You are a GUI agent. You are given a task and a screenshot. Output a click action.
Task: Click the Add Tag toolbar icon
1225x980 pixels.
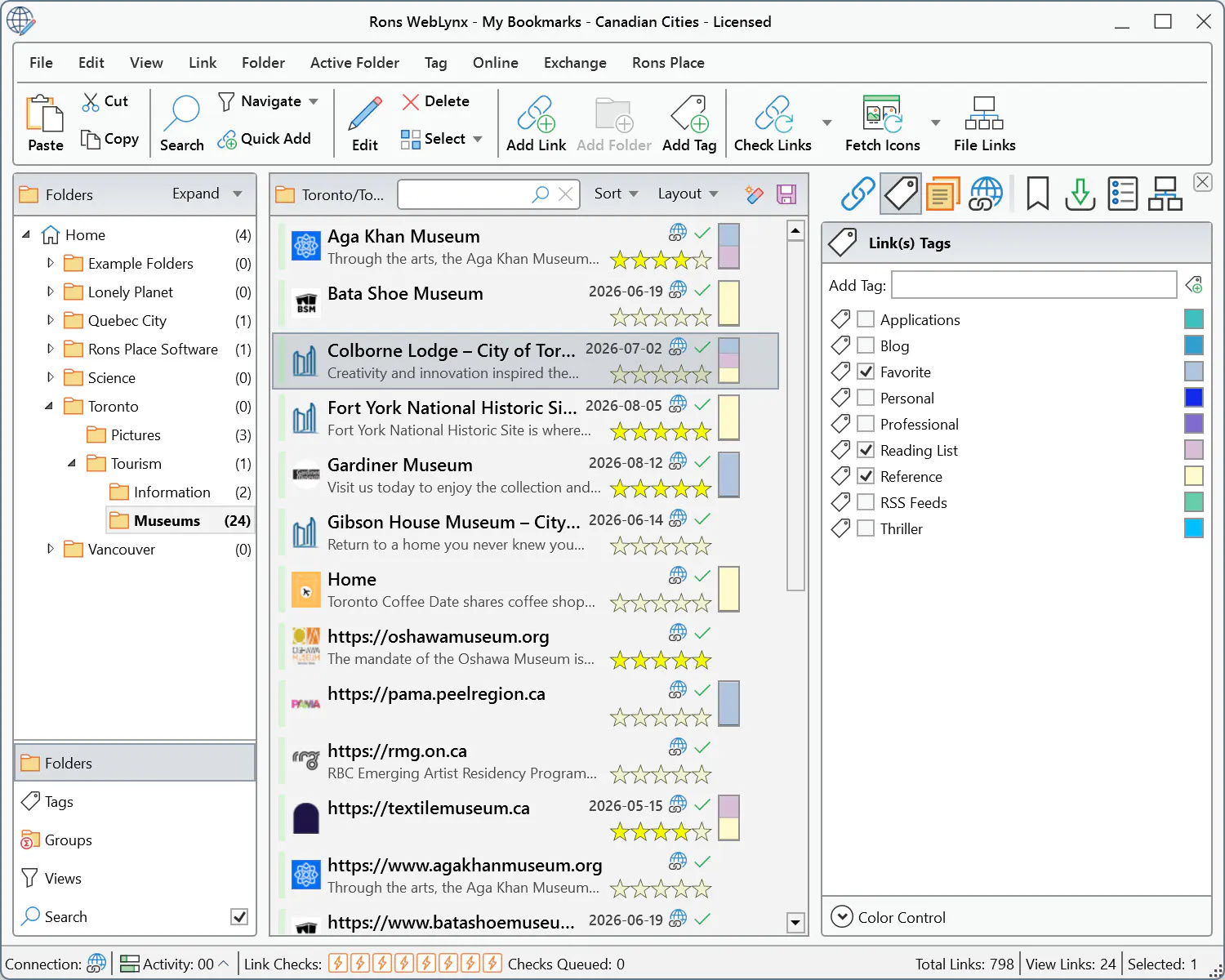click(x=688, y=114)
